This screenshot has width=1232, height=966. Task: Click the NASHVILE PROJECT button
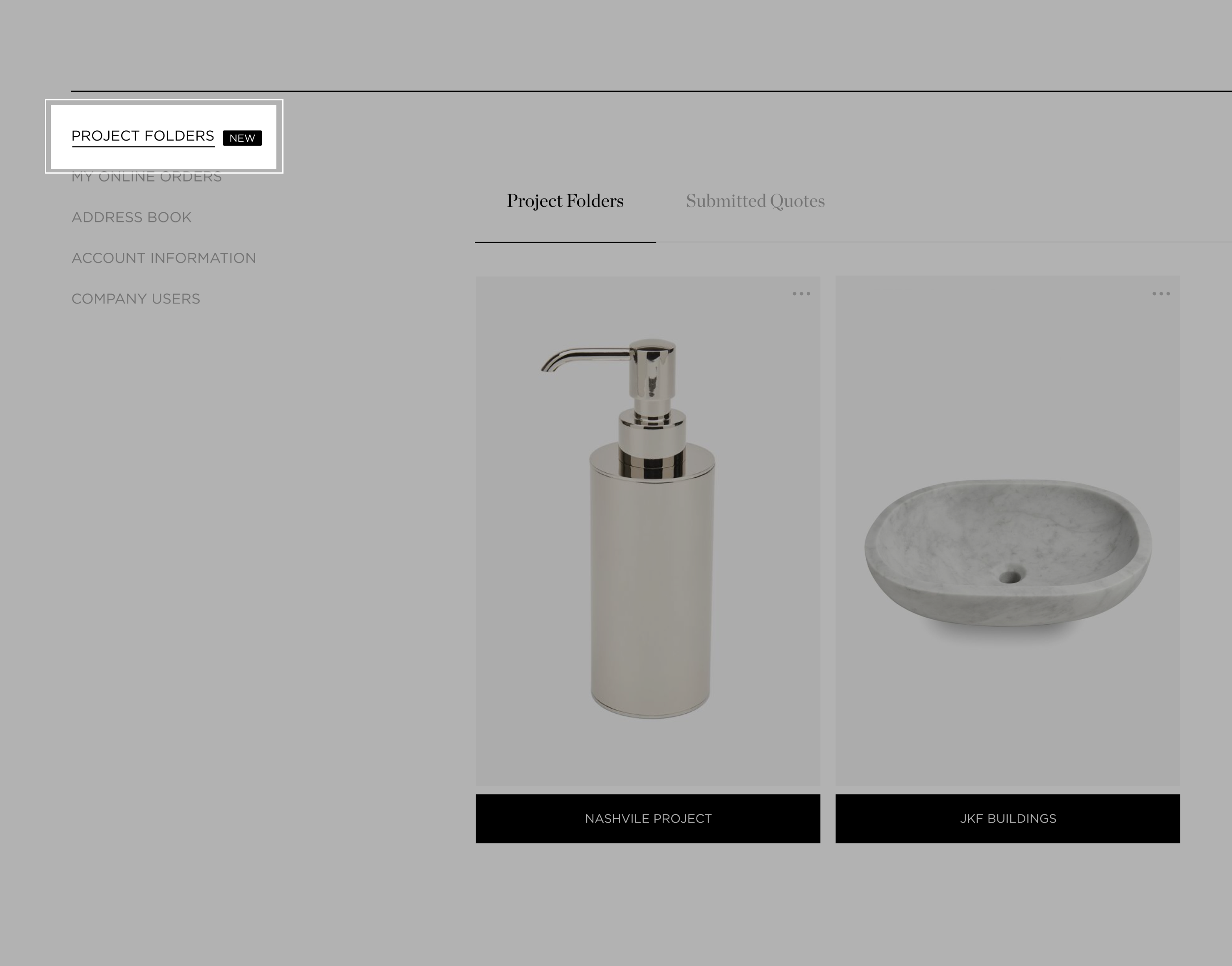[648, 818]
